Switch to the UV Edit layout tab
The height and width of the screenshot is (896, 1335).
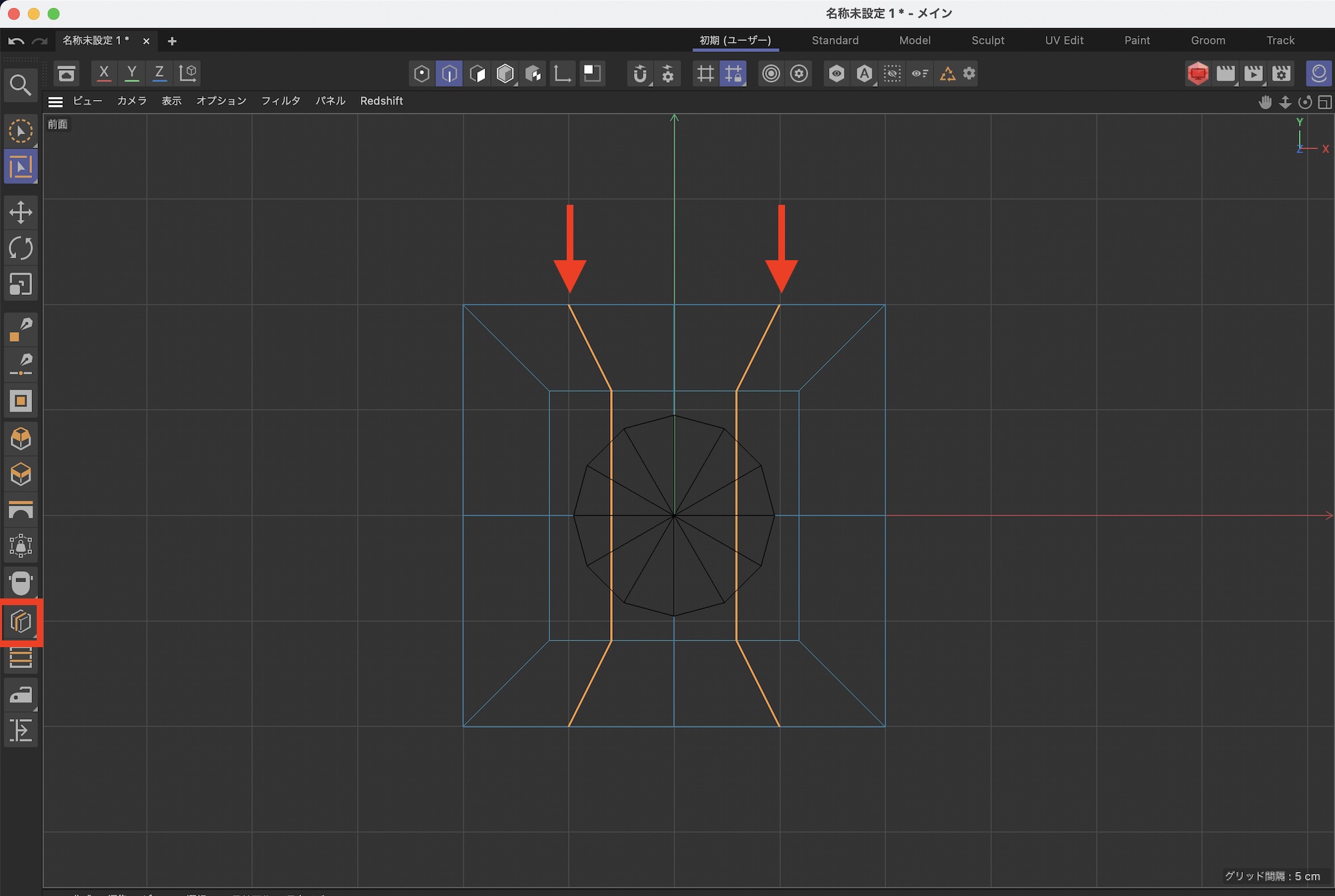coord(1064,40)
